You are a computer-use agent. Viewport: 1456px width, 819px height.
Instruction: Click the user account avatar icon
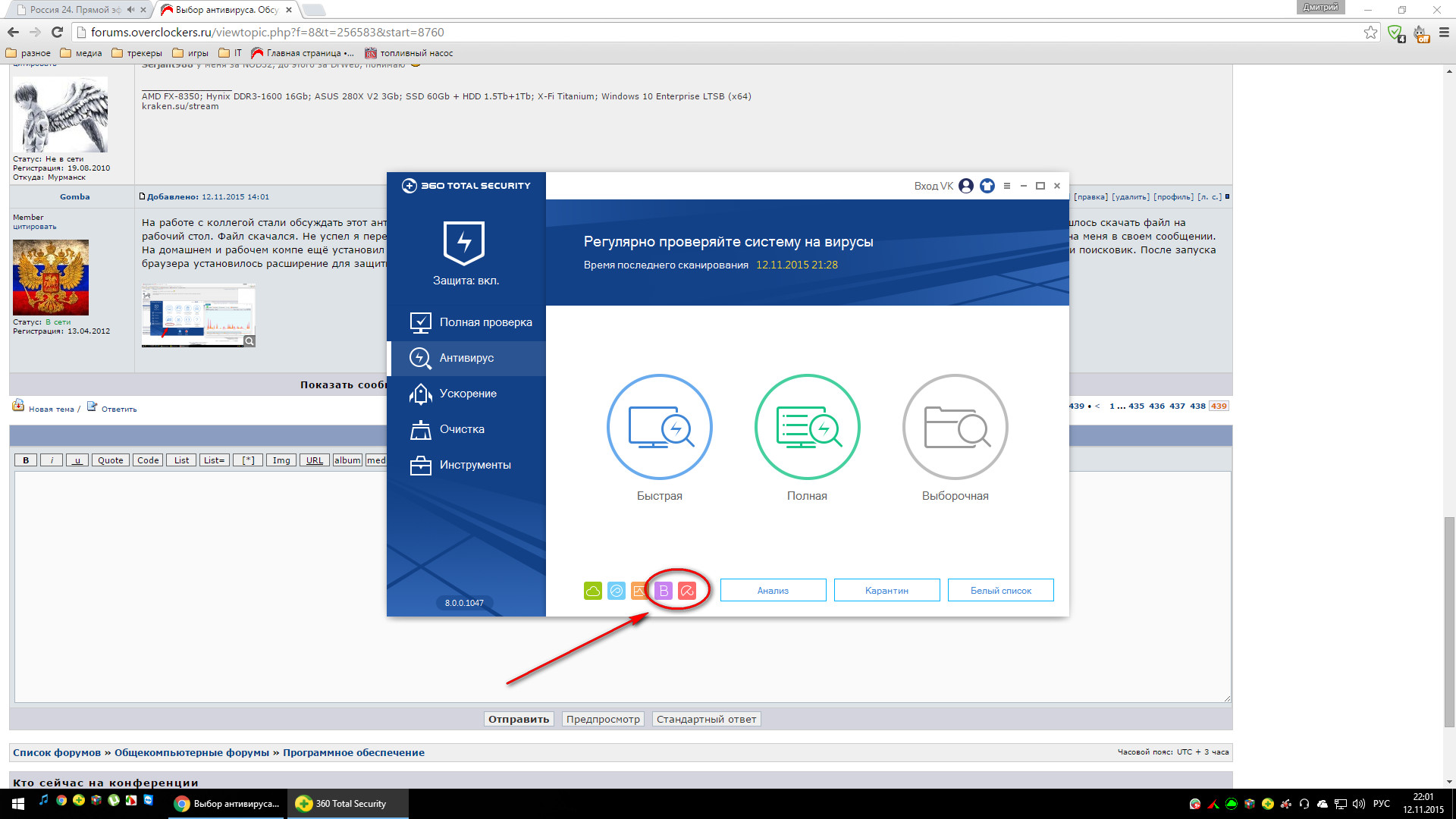pyautogui.click(x=965, y=186)
